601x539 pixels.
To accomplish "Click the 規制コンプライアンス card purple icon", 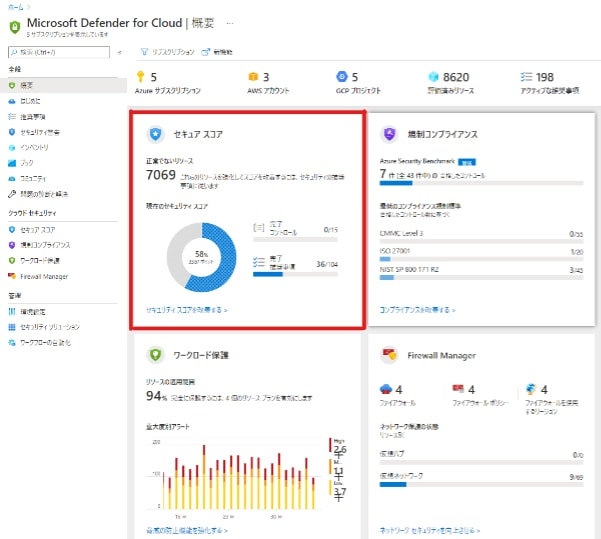I will pos(389,134).
